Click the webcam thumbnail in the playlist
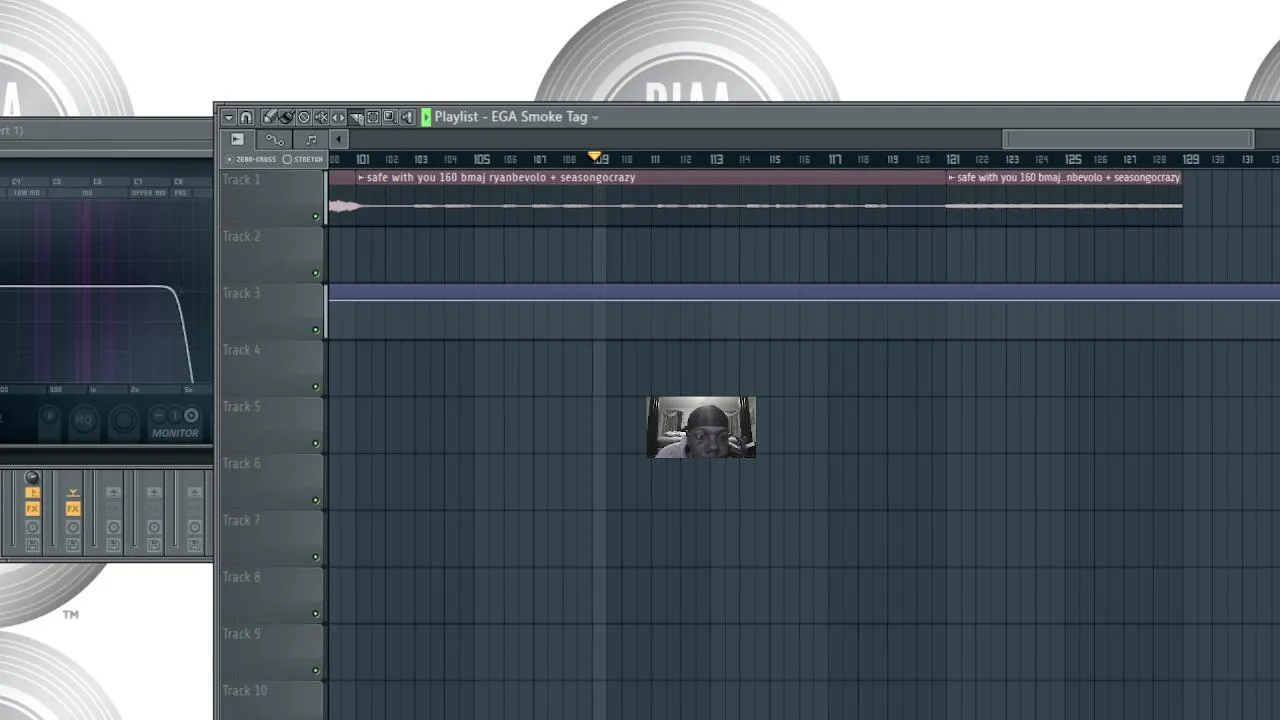The image size is (1280, 720). coord(701,427)
